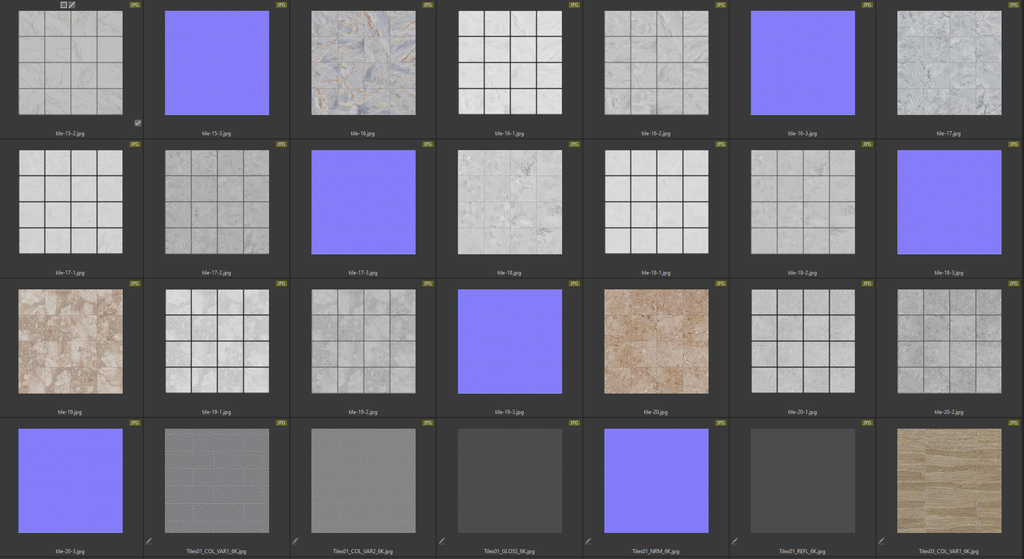Viewport: 1024px width, 559px height.
Task: Click the pencil icon on Tiles03_COL_VAR1_6K.jpg
Action: click(x=882, y=541)
